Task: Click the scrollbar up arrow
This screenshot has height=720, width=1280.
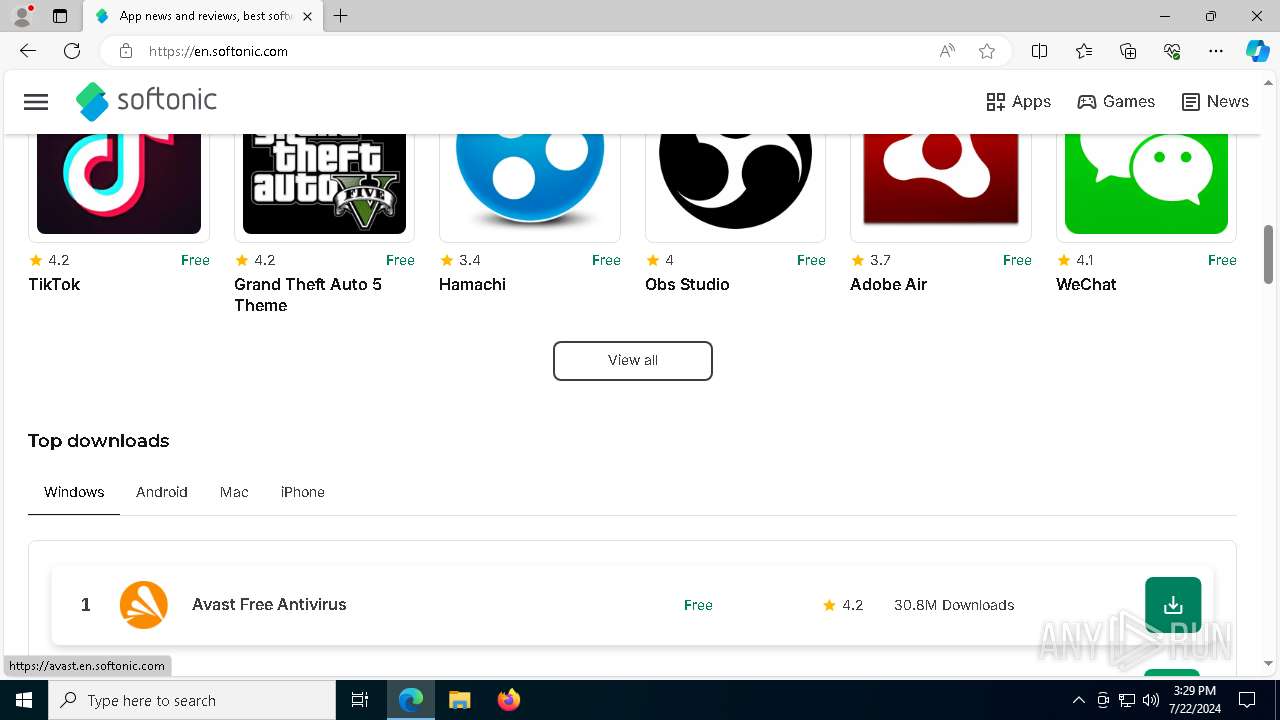Action: coord(1269,83)
